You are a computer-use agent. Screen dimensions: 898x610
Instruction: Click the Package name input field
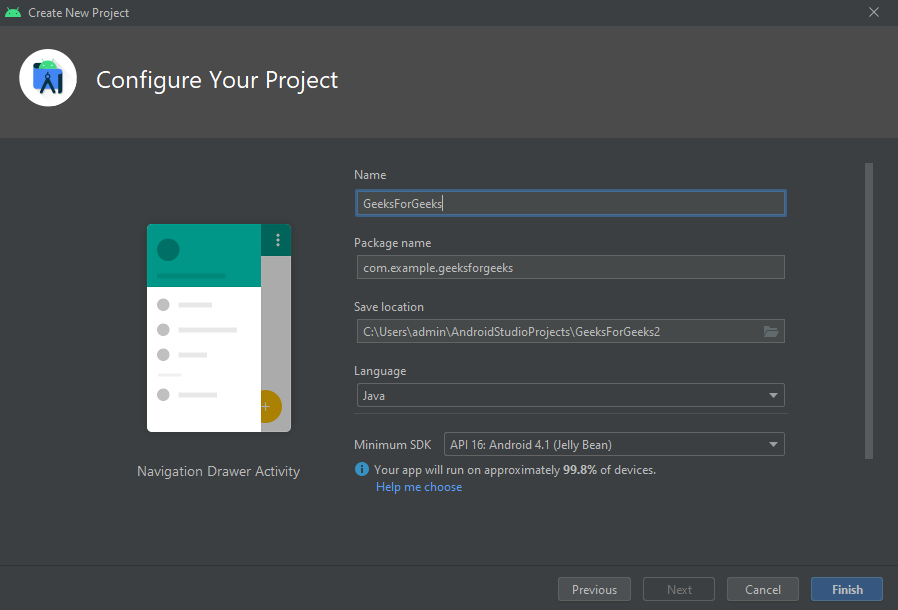(570, 267)
